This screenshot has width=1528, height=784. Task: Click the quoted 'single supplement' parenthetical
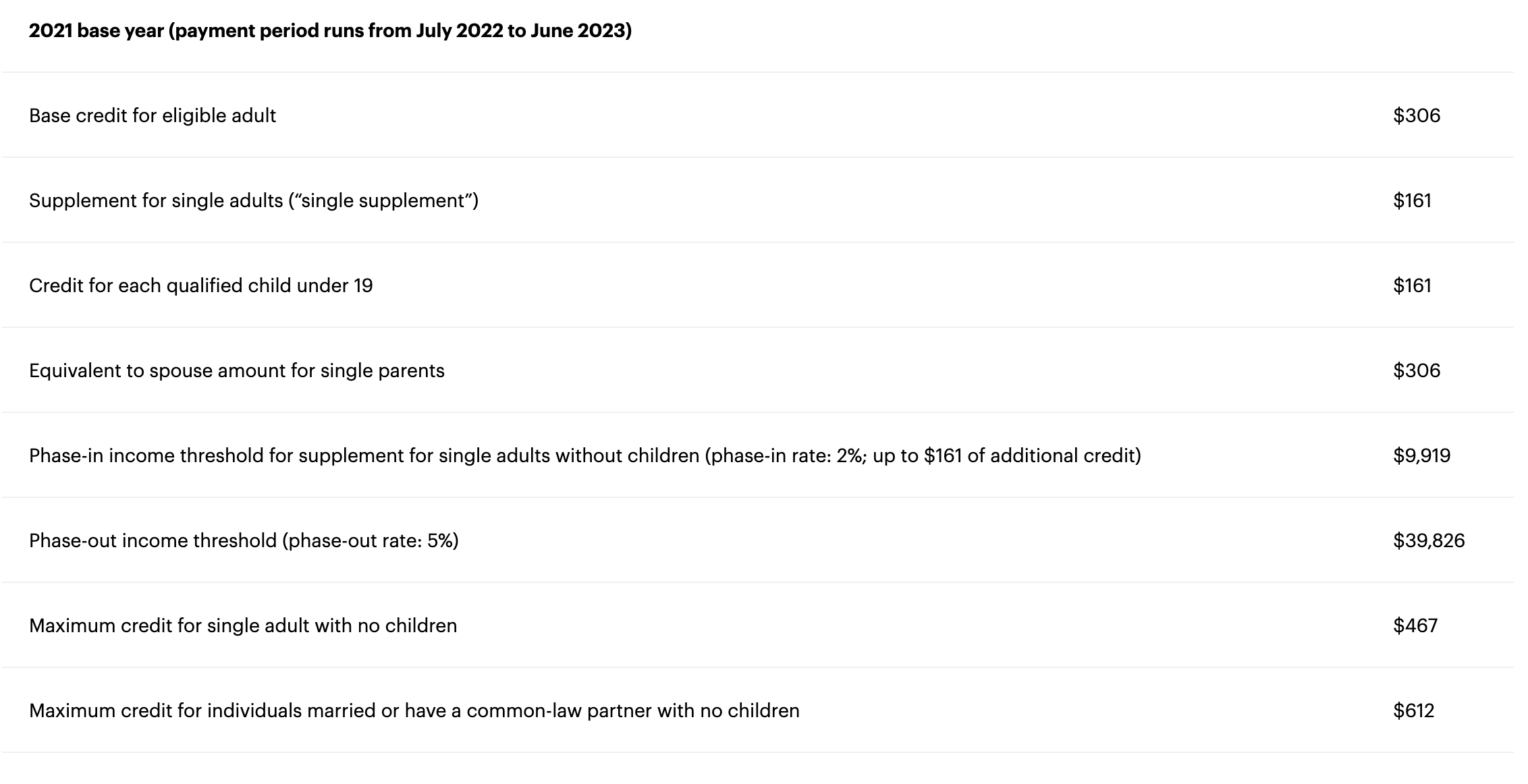point(383,201)
